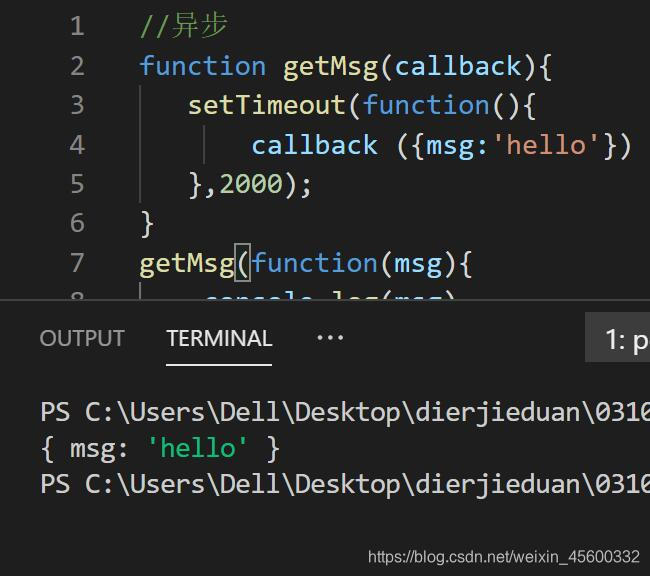
Task: Open the terminal selector dropdown '1: p'
Action: (617, 338)
